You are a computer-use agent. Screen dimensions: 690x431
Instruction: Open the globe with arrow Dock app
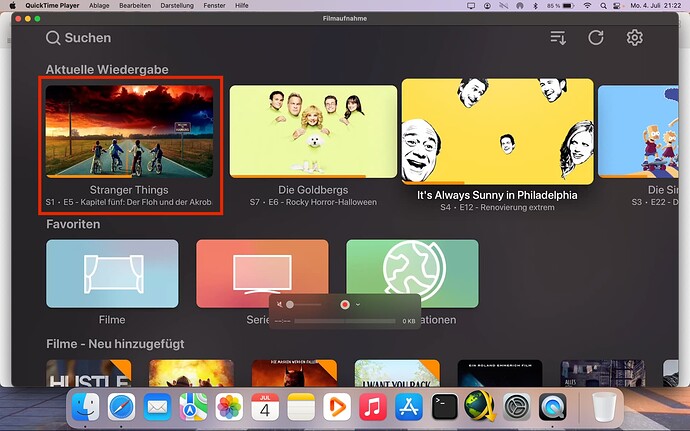pyautogui.click(x=480, y=406)
